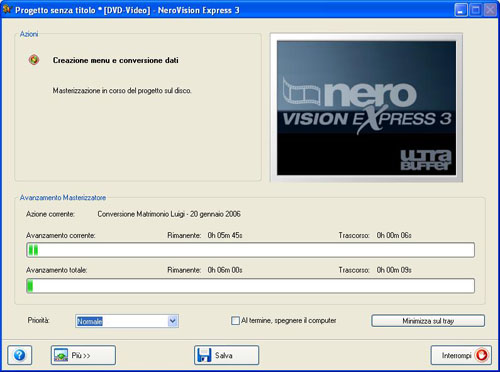Click the burning status icon beside Creazione menu
Viewport: 500px width, 372px height.
coord(34,60)
